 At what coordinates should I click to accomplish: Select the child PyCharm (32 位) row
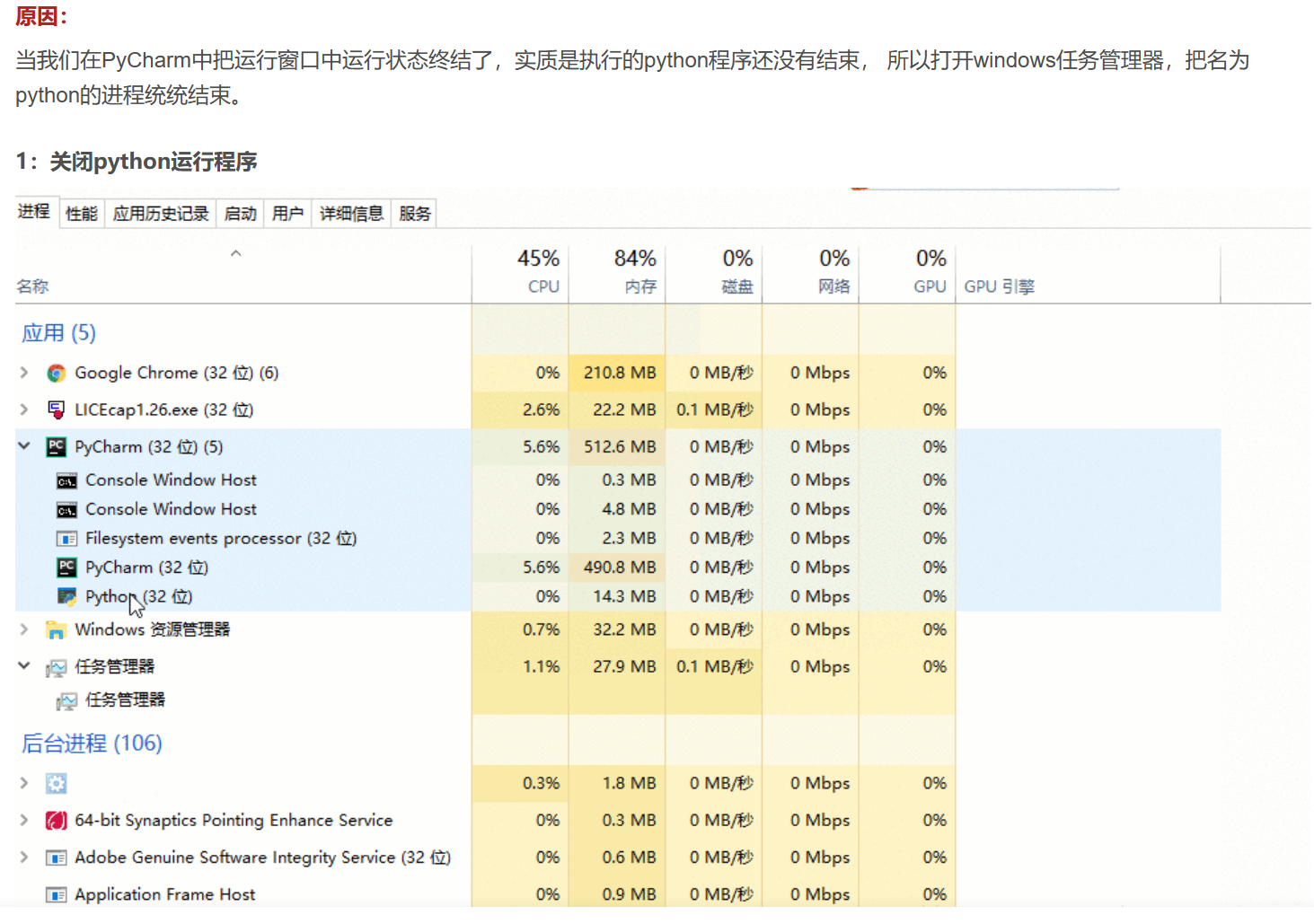coord(618,568)
